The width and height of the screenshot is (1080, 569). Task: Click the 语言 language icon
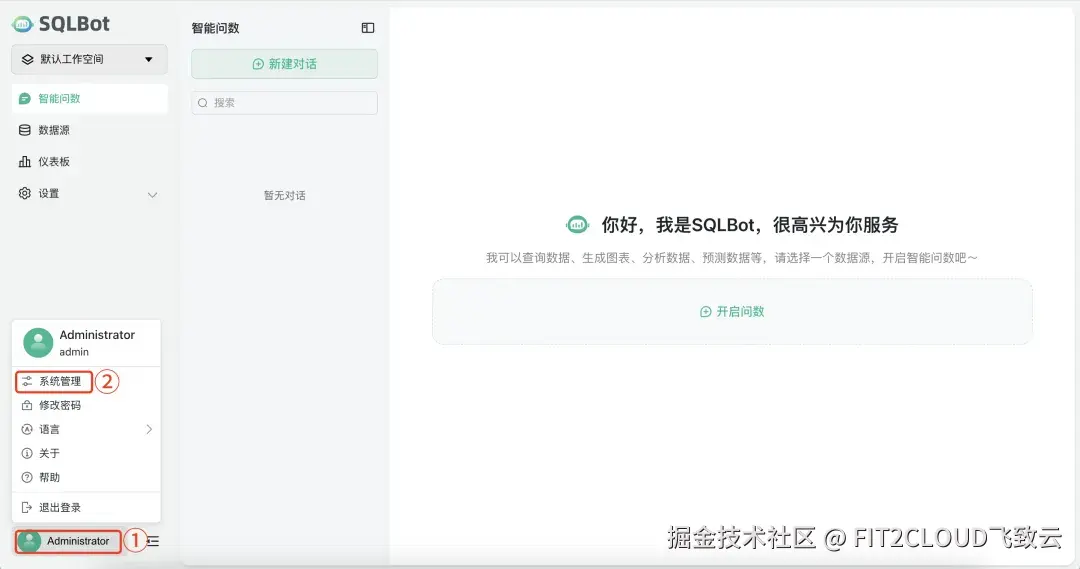(x=27, y=429)
